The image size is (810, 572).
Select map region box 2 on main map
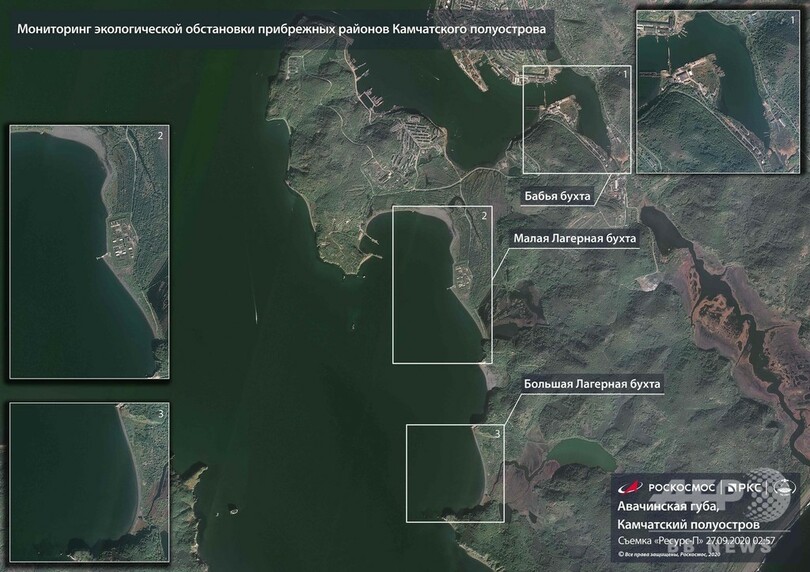pyautogui.click(x=442, y=285)
